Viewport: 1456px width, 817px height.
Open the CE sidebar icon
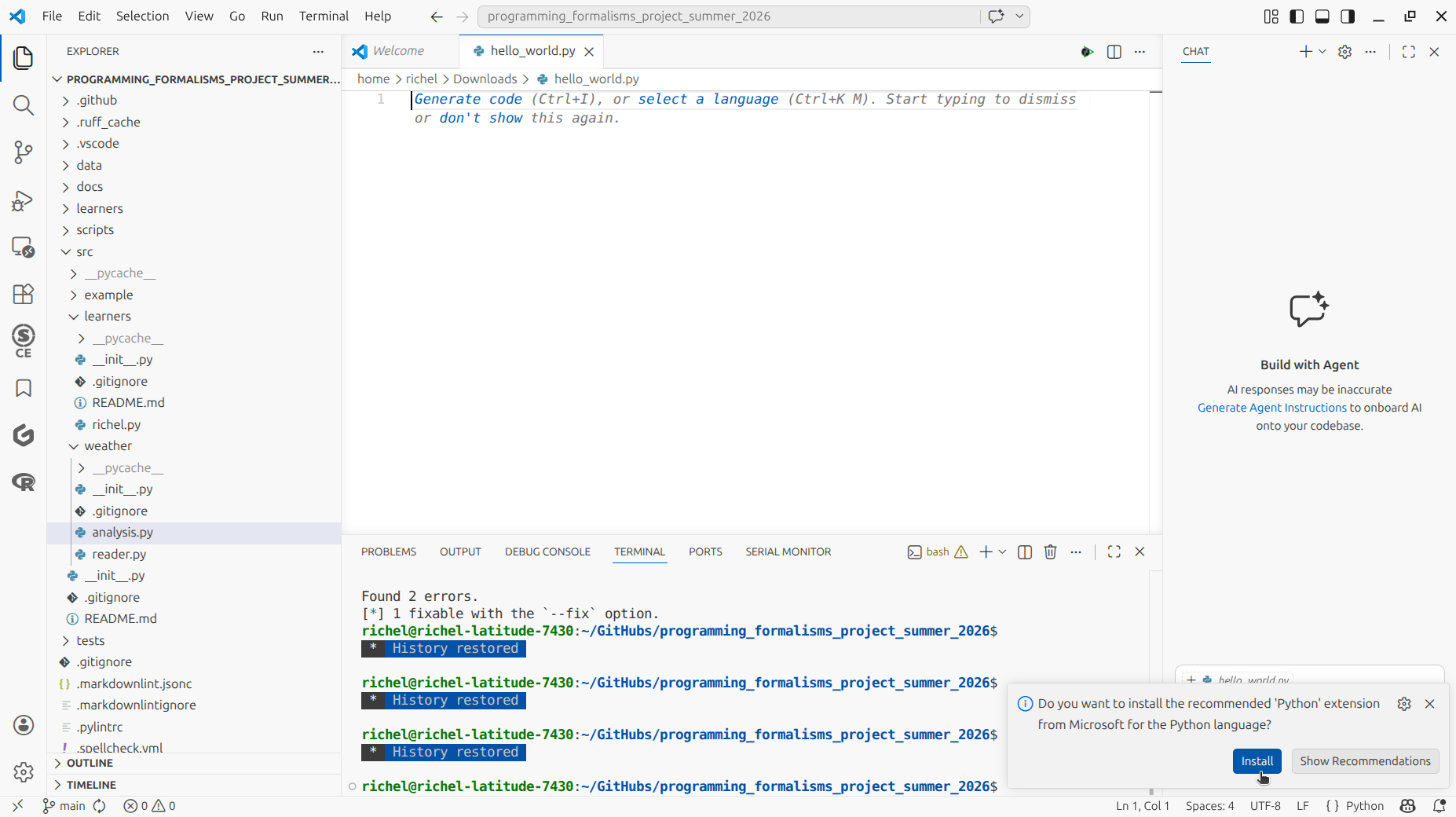click(x=24, y=341)
